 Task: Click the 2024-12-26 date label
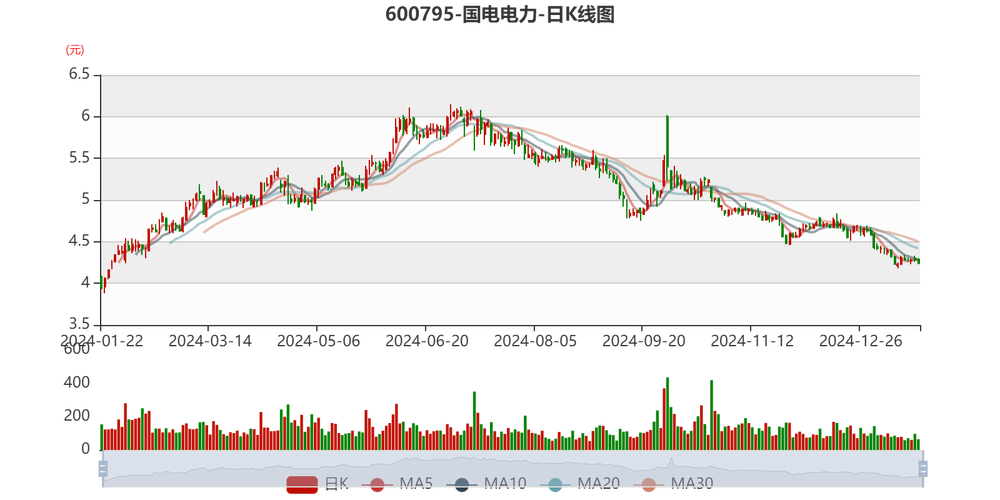point(861,341)
